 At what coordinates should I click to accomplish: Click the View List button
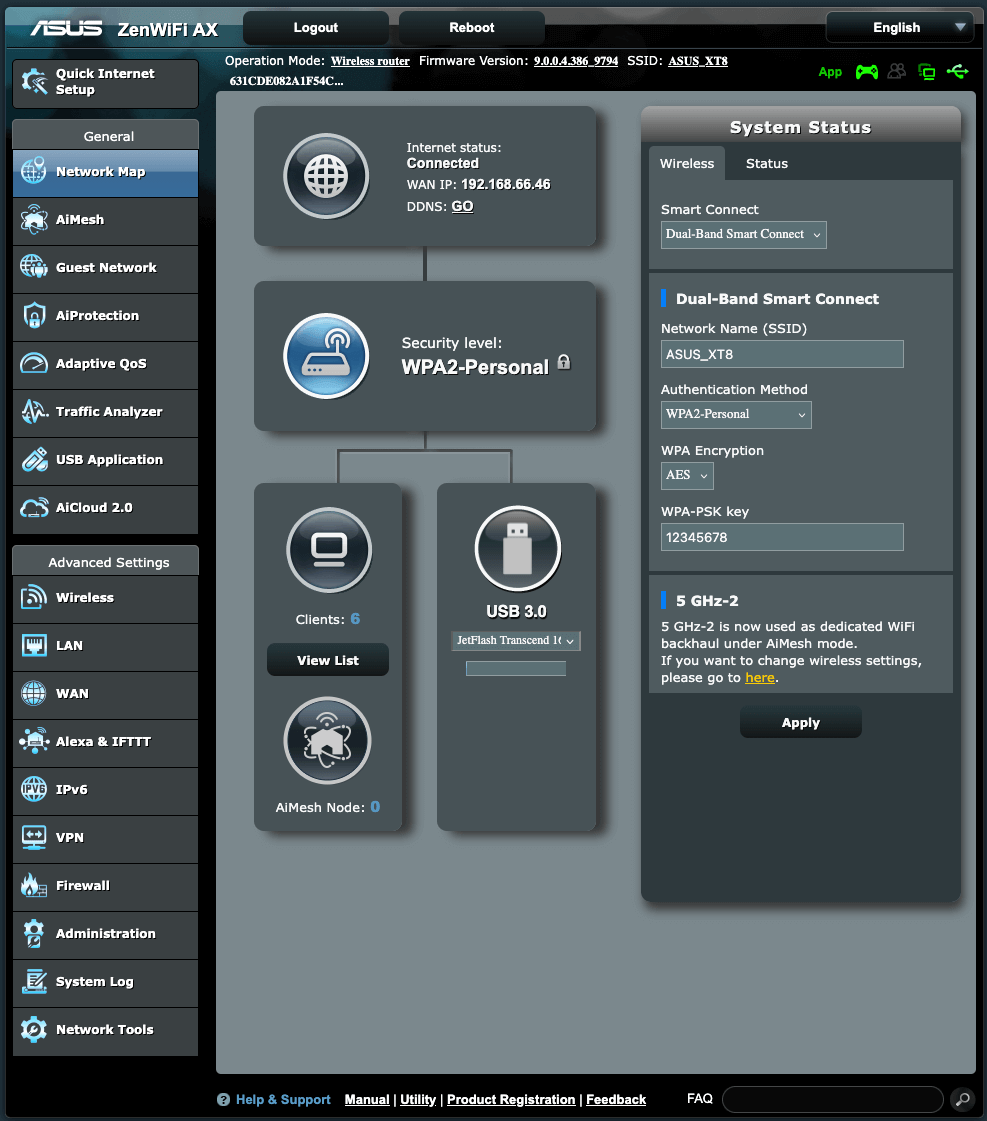pyautogui.click(x=328, y=660)
